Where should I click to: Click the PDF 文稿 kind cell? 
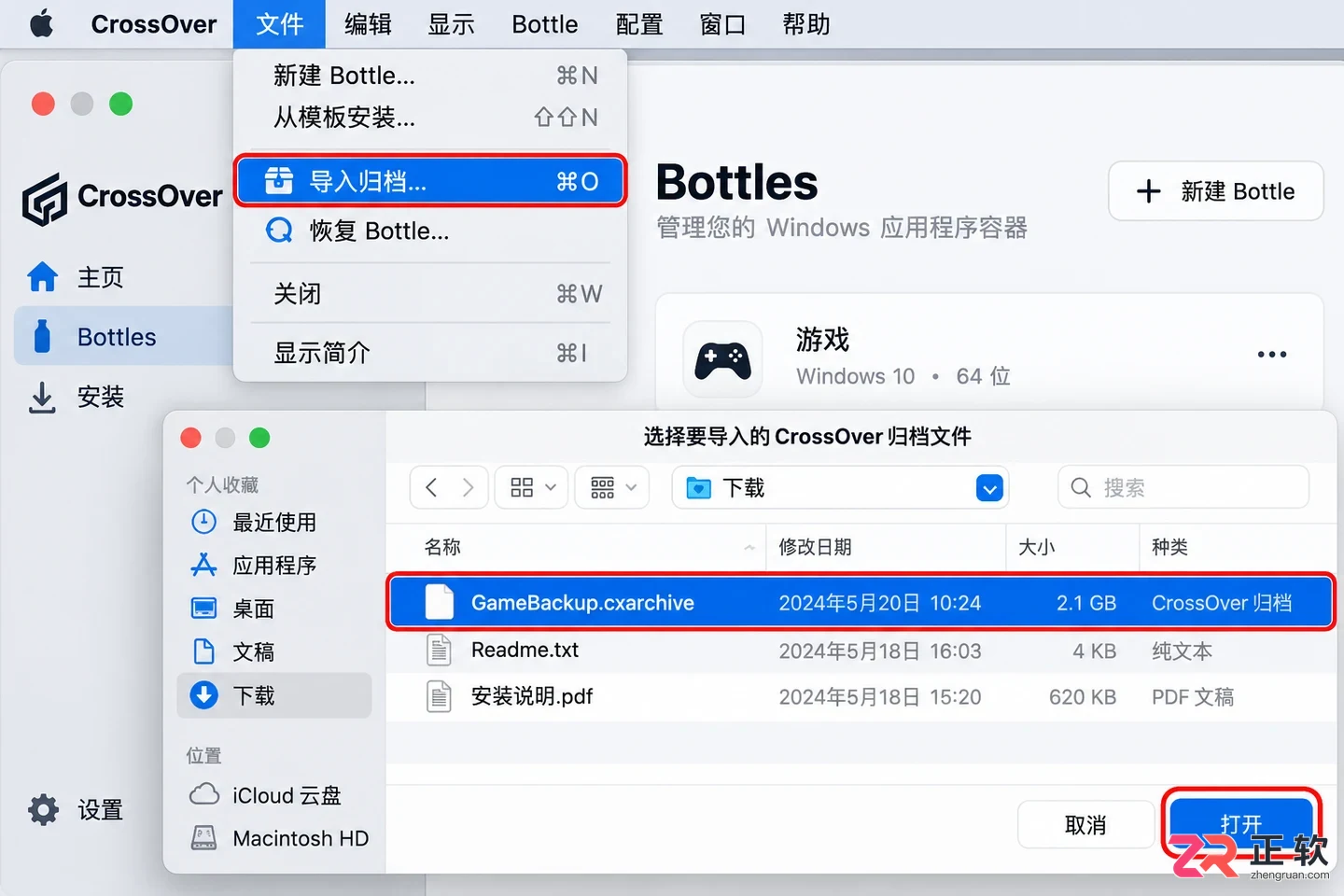[1192, 697]
